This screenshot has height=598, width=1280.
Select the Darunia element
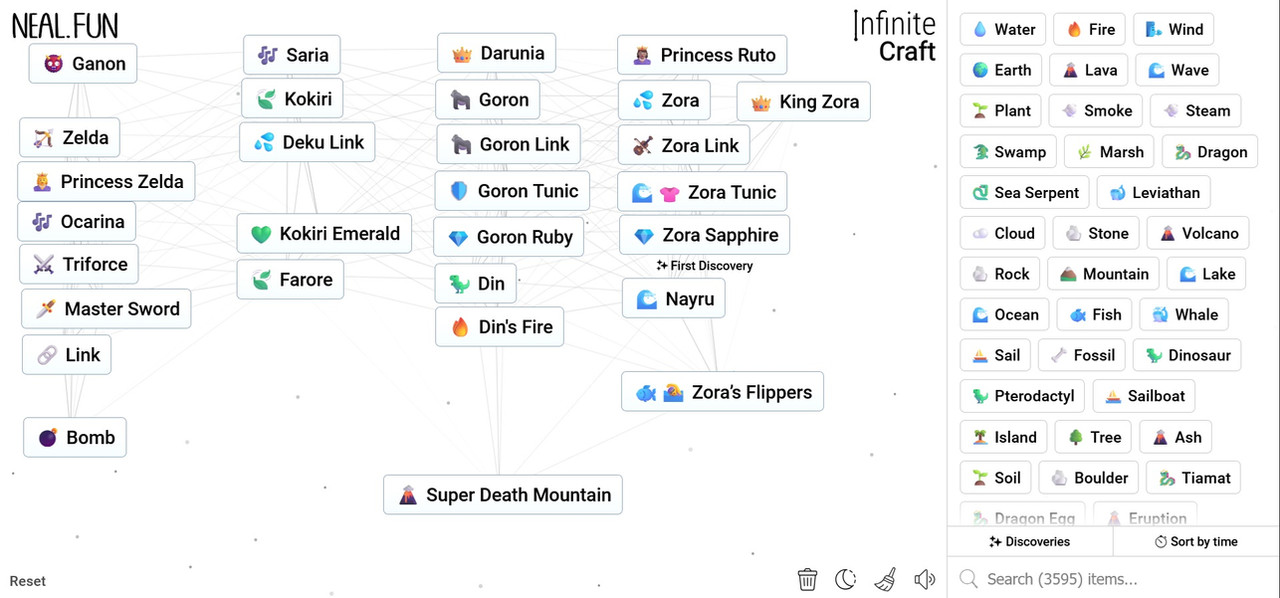497,54
